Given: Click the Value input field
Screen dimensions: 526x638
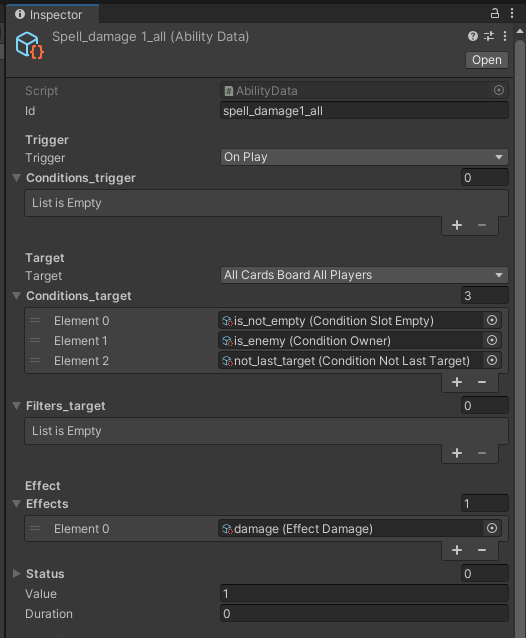Looking at the screenshot, I should pyautogui.click(x=364, y=594).
